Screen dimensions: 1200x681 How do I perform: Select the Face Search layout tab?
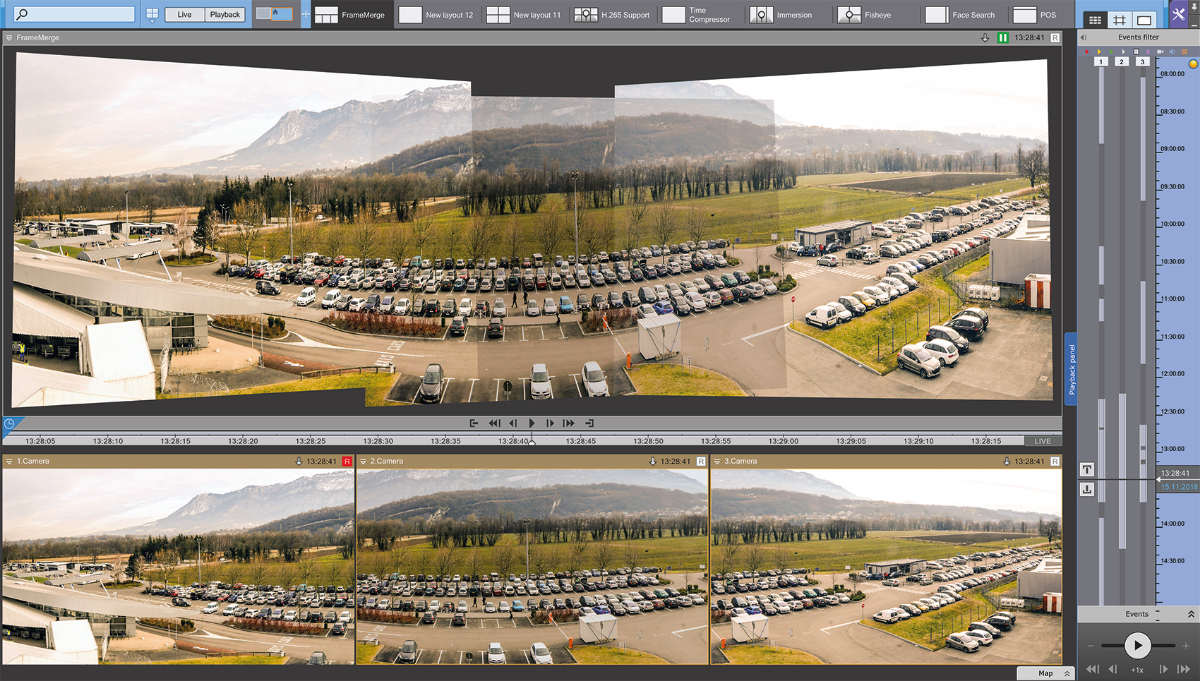click(960, 15)
